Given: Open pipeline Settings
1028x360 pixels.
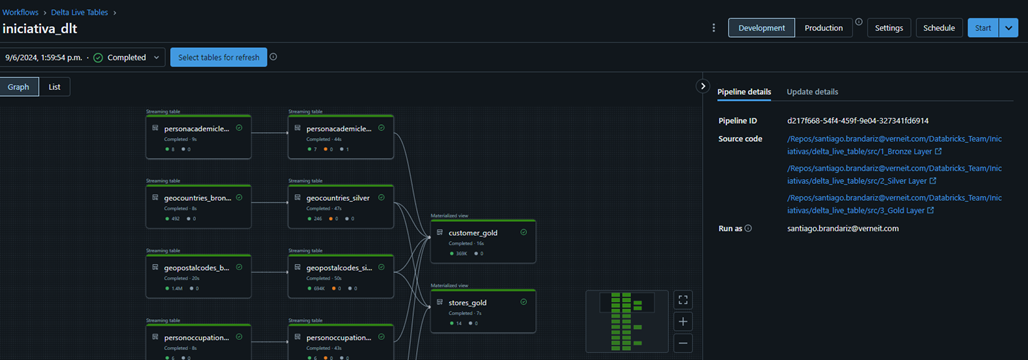Looking at the screenshot, I should click(x=889, y=28).
